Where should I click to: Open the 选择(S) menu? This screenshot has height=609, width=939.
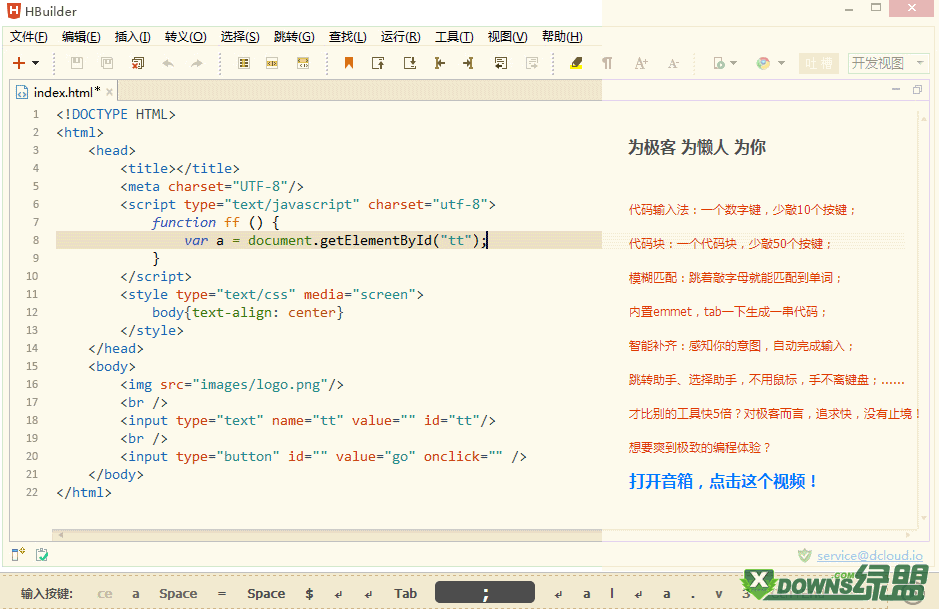point(240,37)
